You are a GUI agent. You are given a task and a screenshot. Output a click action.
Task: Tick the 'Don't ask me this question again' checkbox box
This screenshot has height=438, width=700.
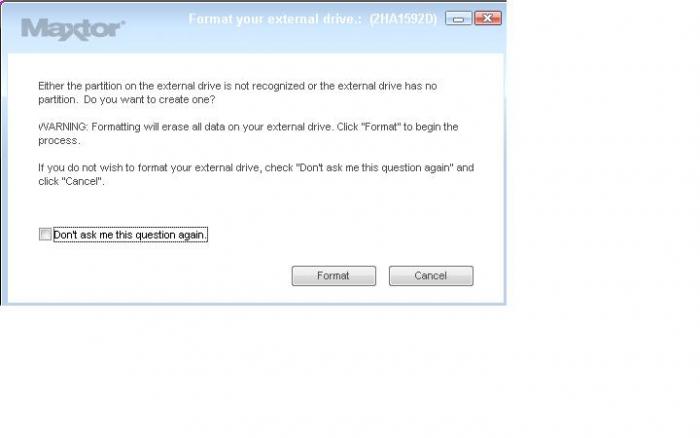point(45,234)
